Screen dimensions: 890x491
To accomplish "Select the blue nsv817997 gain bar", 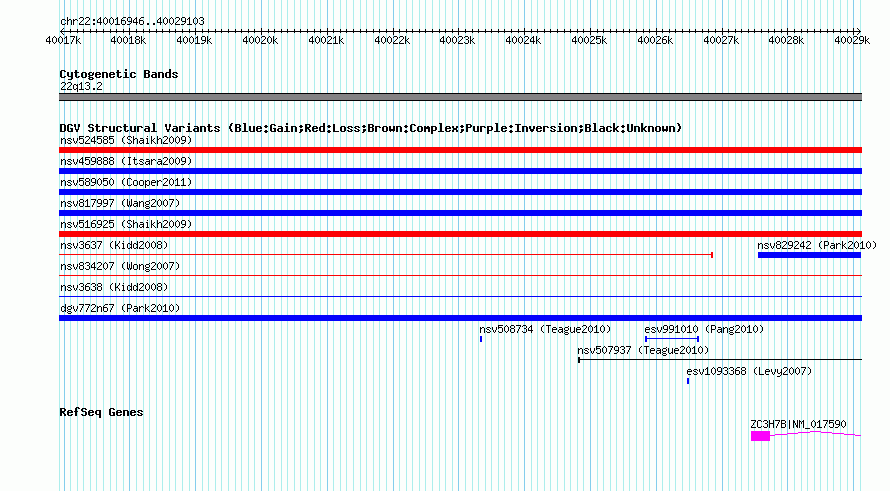I will [x=460, y=213].
